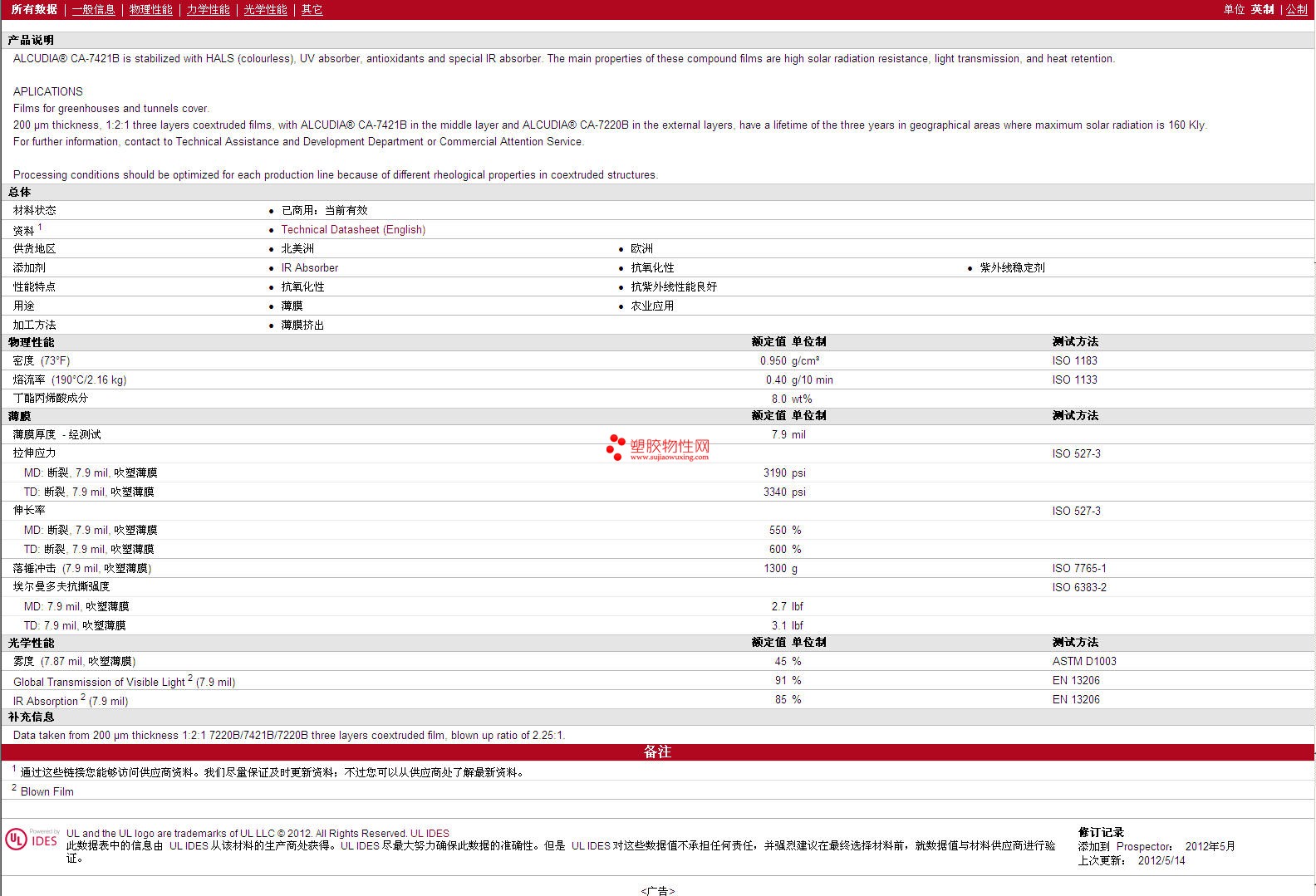Screen dimensions: 1316x896
Task: Click elongation TD value 600
Action: (x=778, y=550)
